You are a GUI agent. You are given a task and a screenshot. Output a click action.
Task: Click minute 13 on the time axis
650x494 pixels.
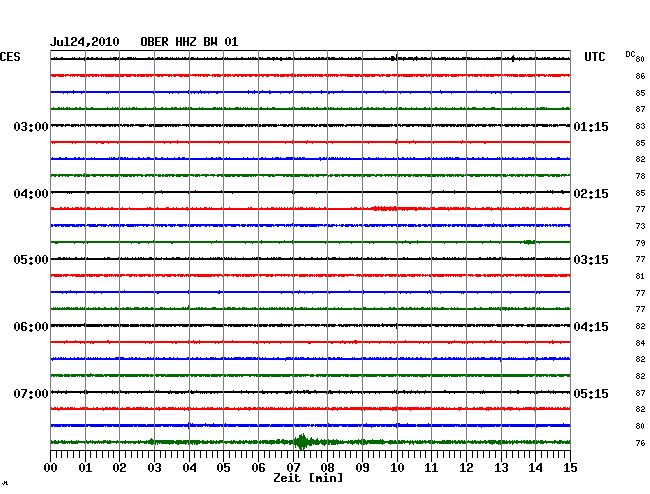(x=501, y=467)
